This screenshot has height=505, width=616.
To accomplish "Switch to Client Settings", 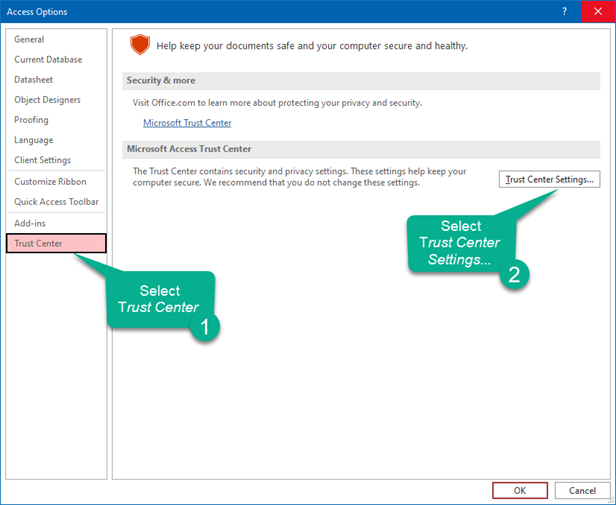I will pos(42,160).
